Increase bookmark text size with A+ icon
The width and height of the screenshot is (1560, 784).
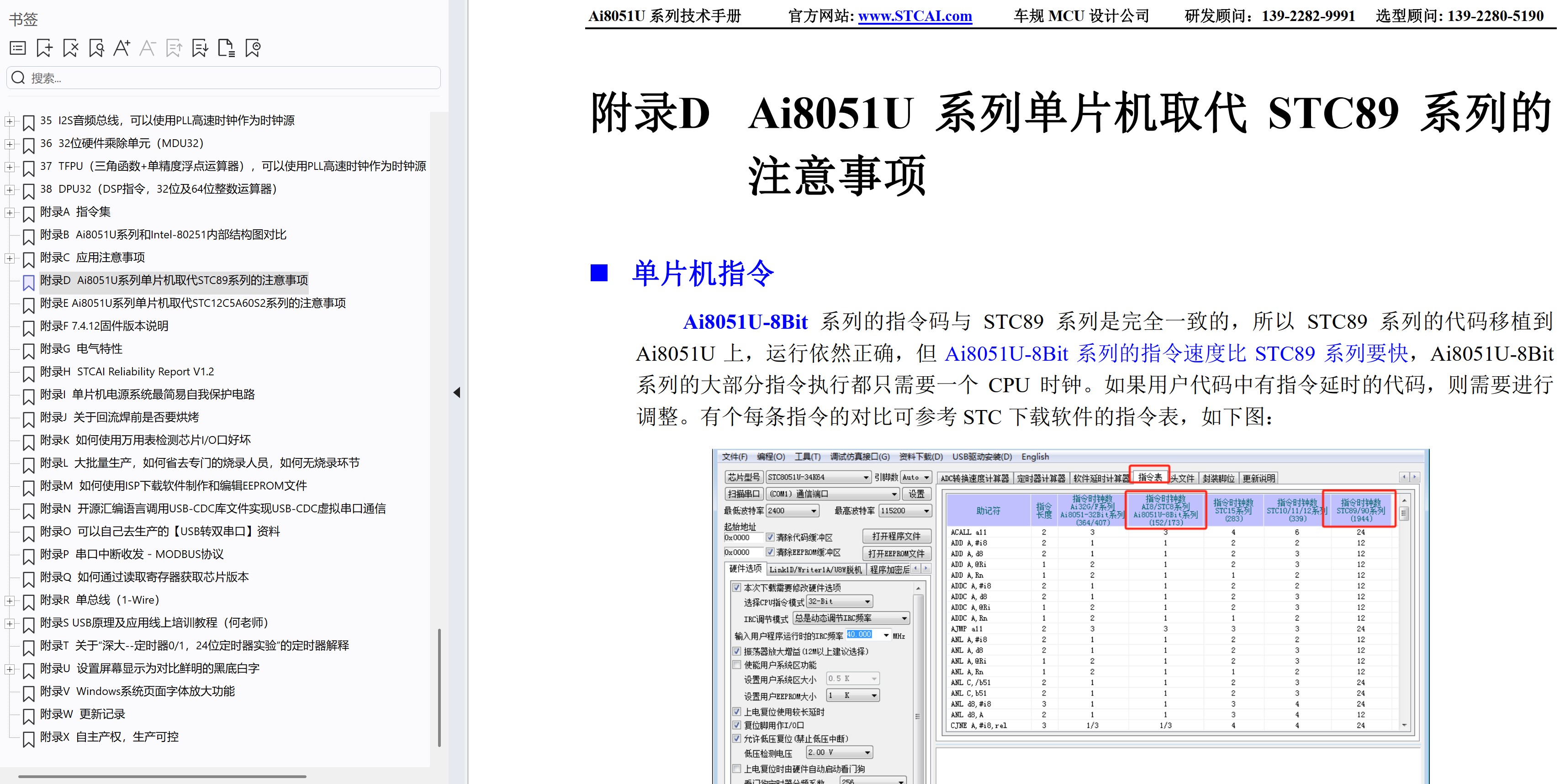(122, 48)
